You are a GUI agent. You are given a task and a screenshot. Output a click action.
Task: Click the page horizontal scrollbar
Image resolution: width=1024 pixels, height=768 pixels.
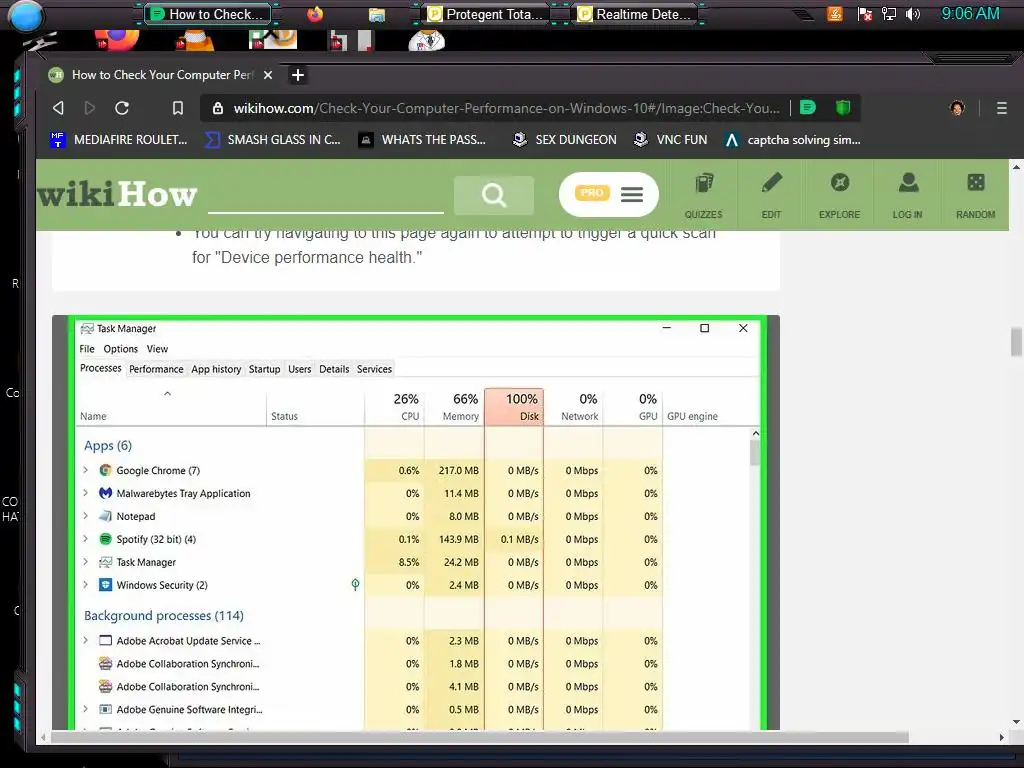(480, 737)
